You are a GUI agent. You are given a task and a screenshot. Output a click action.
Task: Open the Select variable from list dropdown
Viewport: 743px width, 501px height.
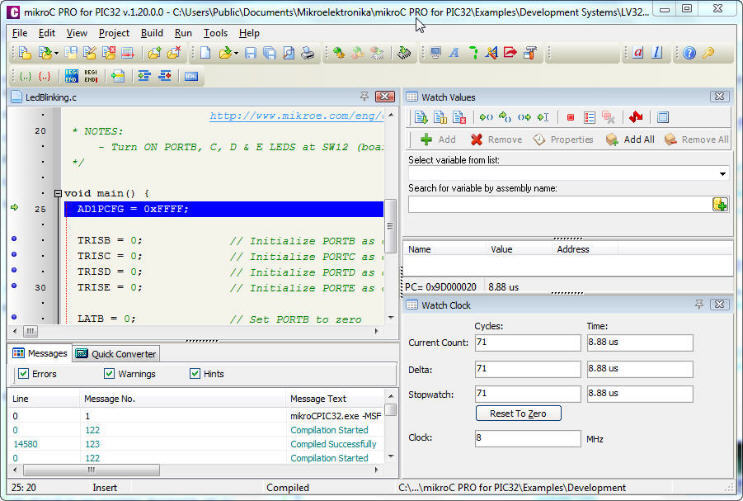pos(723,174)
